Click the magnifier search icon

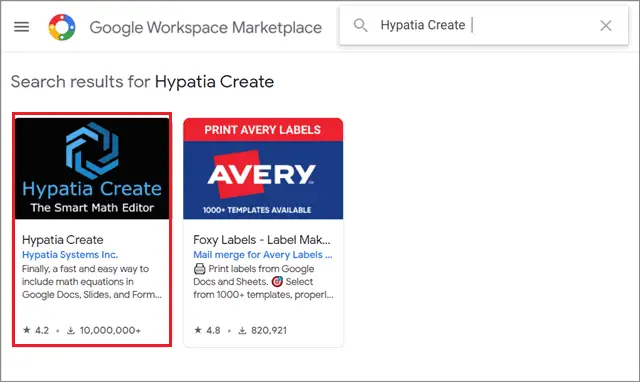[x=360, y=25]
